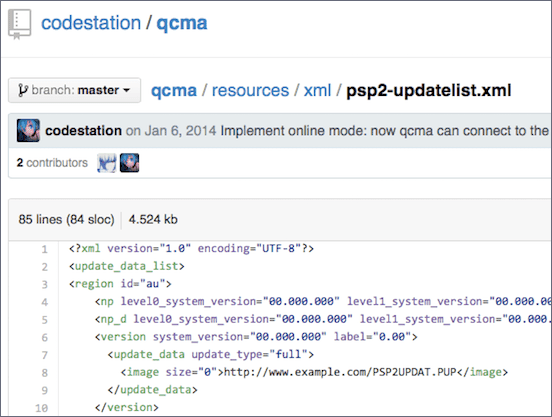Click the <region id="au"> code line
This screenshot has width=552, height=417.
pyautogui.click(x=120, y=284)
